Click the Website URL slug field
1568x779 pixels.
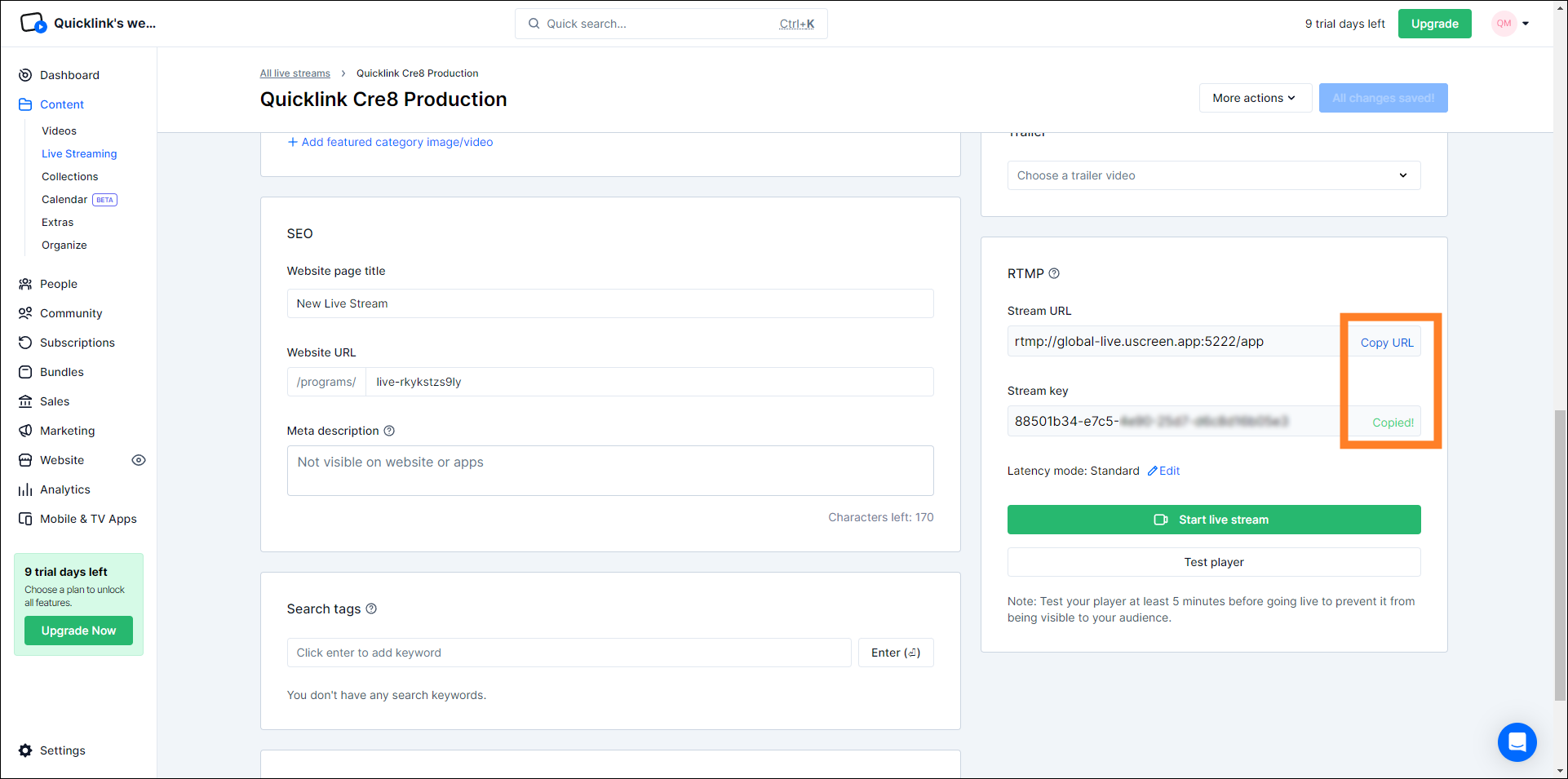point(649,382)
